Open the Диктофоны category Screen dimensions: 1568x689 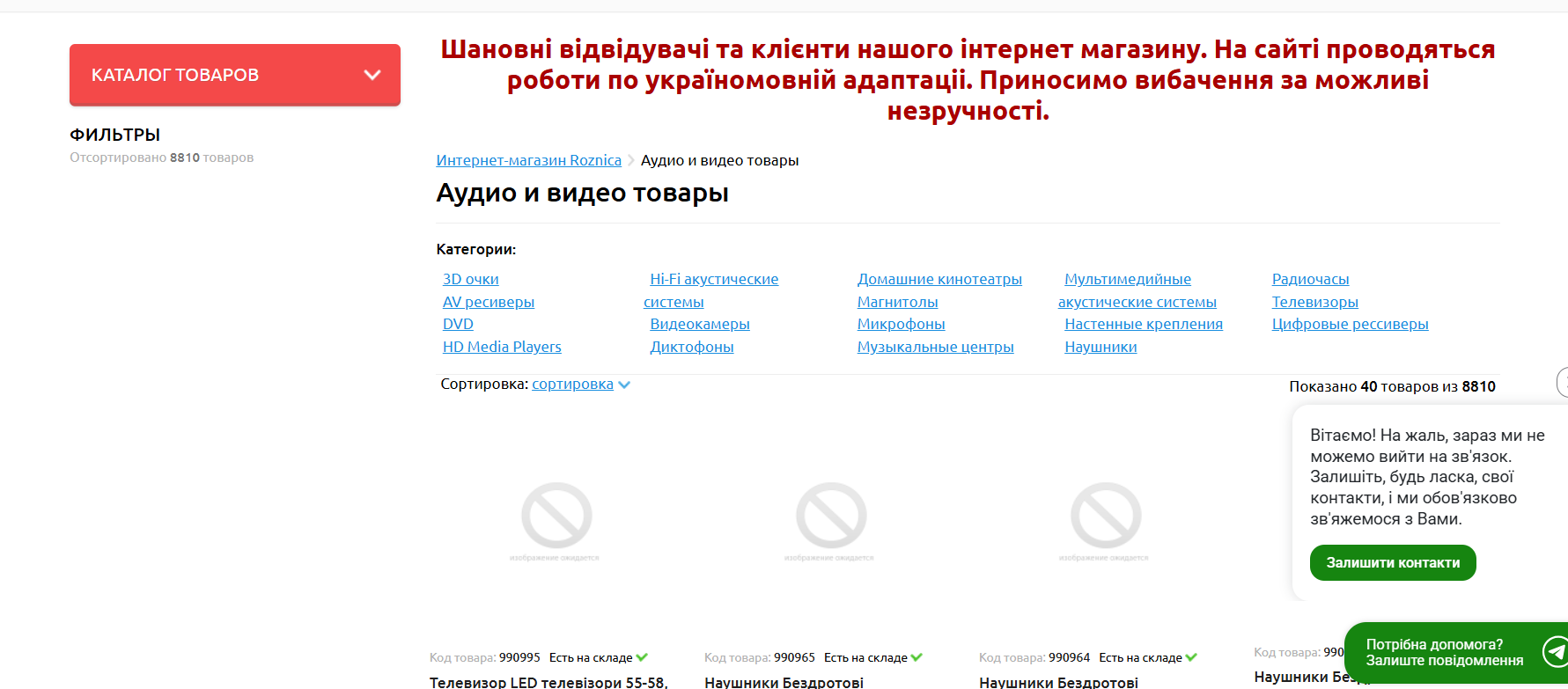pos(691,347)
